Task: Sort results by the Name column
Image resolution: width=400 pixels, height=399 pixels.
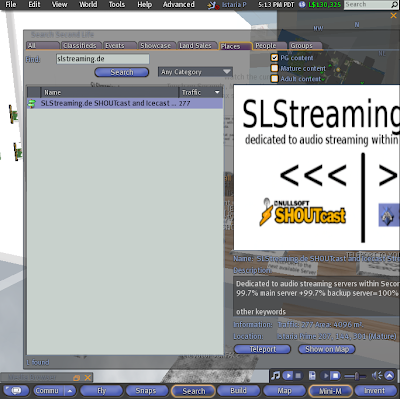Action: pyautogui.click(x=109, y=92)
